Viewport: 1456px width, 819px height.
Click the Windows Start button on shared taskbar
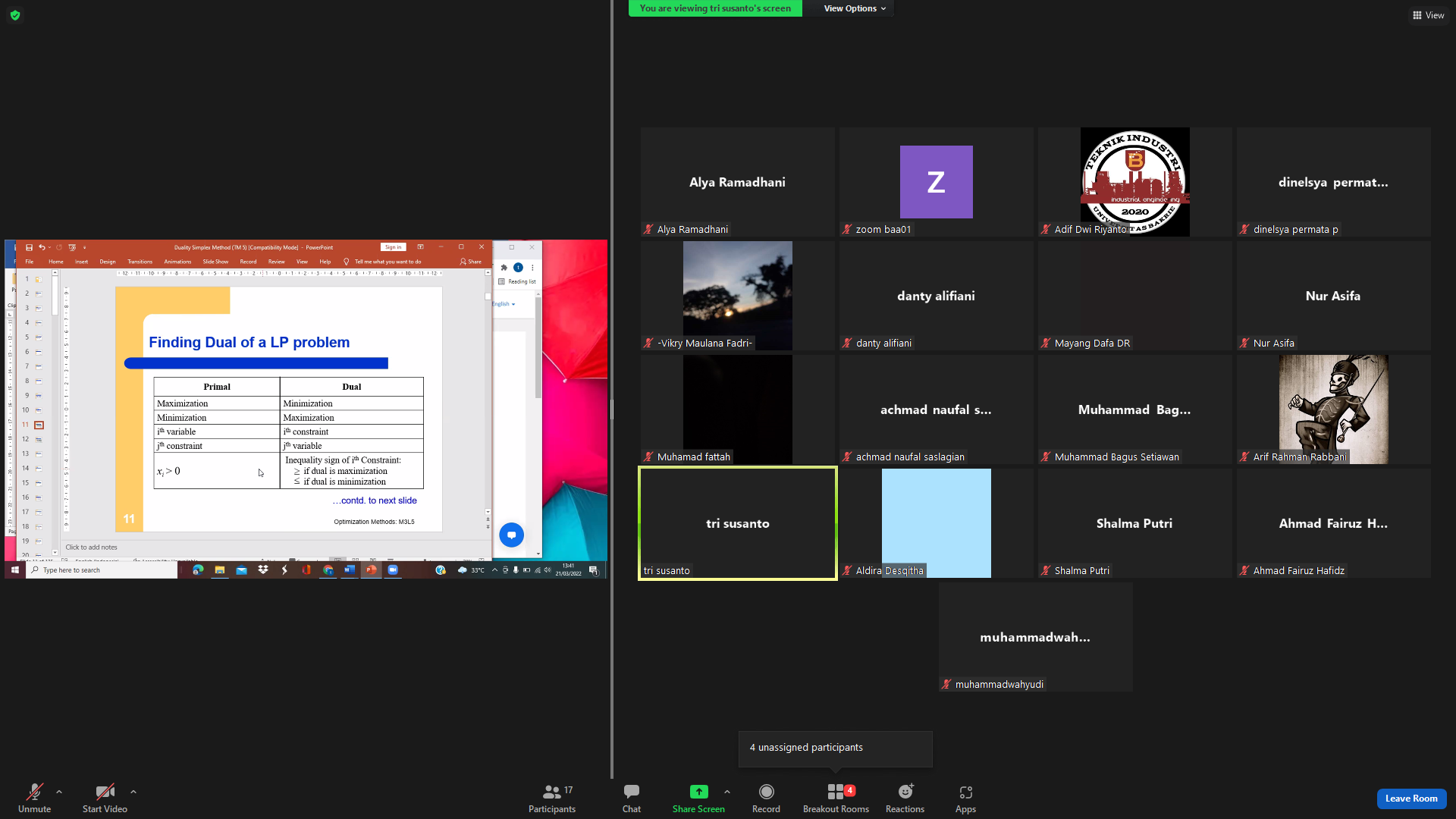14,570
